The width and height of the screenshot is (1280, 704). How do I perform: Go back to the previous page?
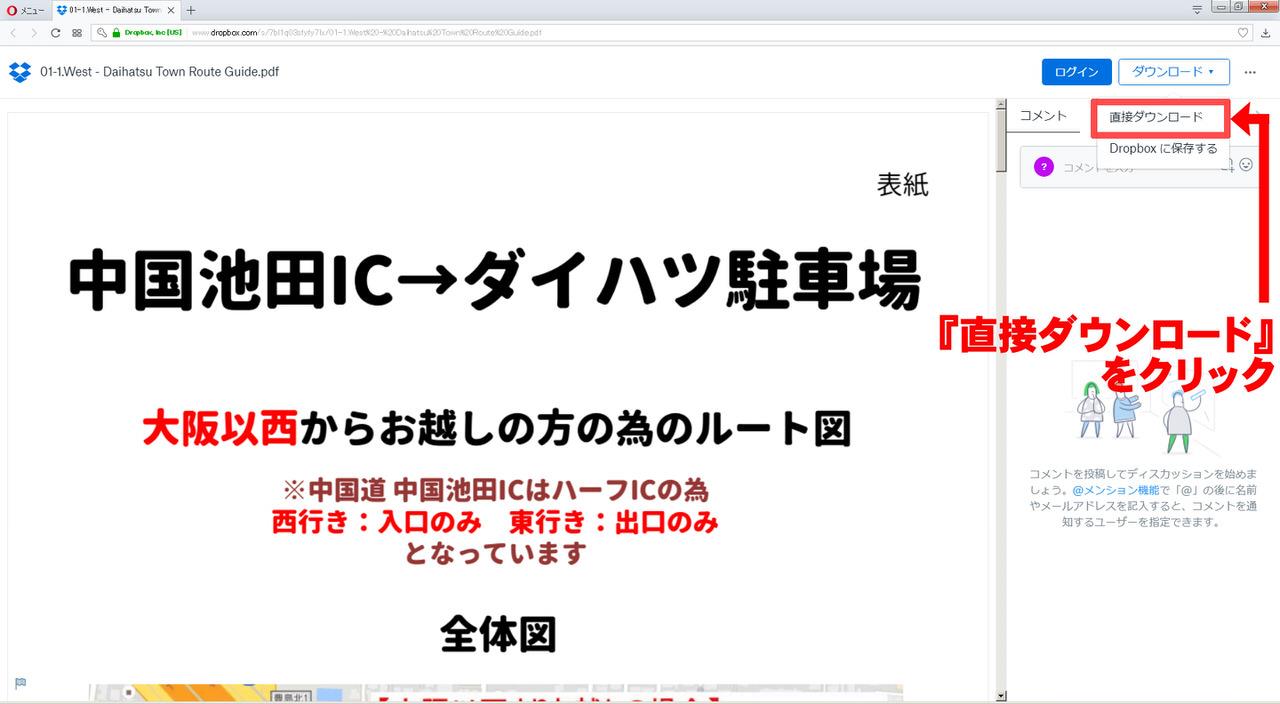click(x=14, y=32)
